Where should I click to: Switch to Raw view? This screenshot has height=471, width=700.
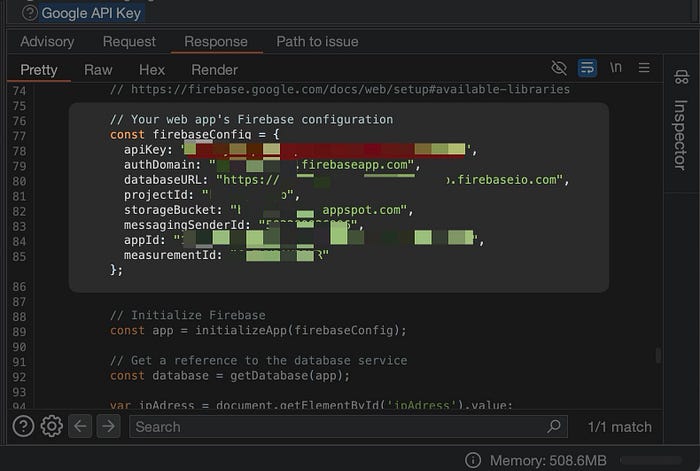[x=98, y=70]
